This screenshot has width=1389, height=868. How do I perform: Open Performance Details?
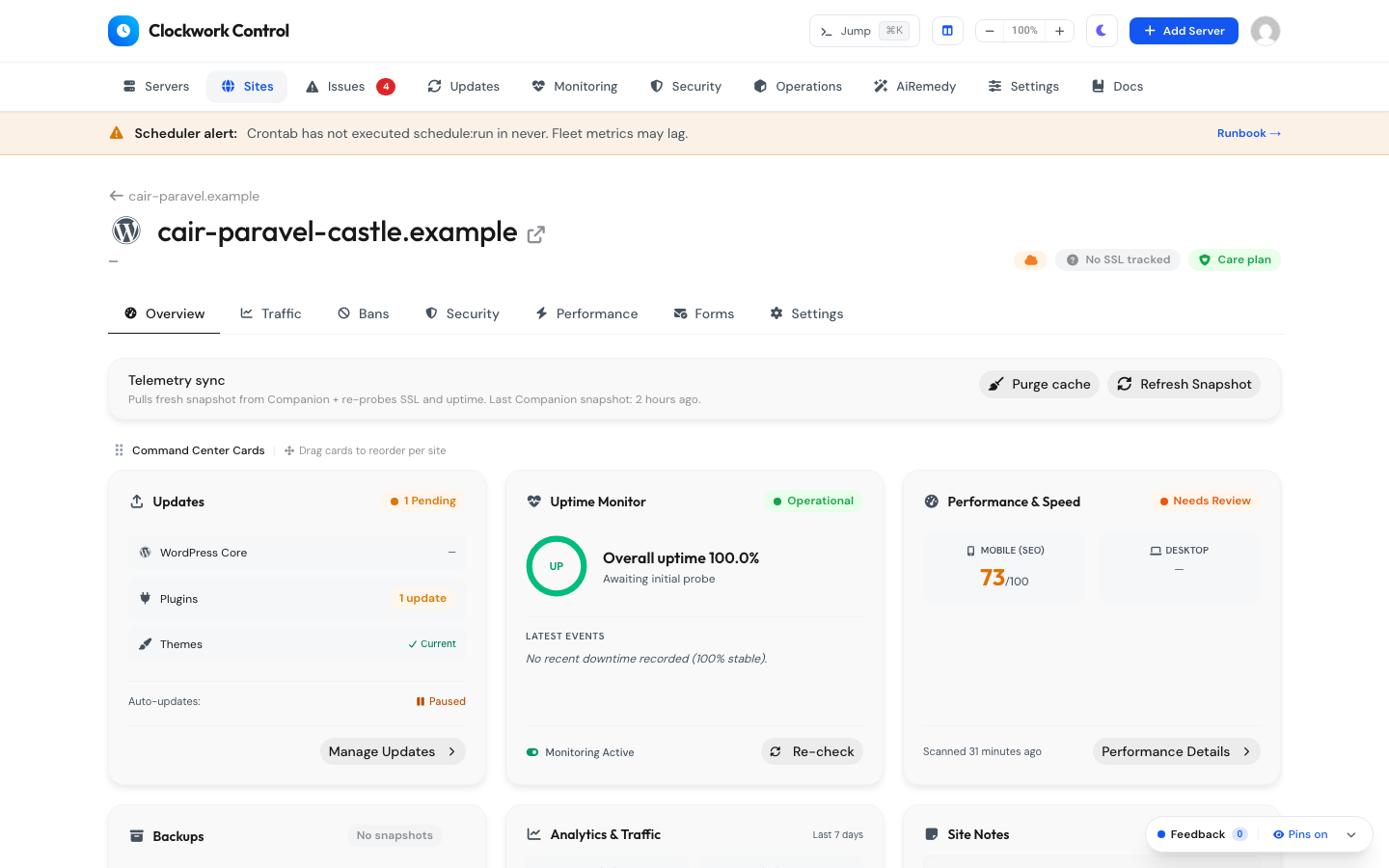(x=1177, y=751)
